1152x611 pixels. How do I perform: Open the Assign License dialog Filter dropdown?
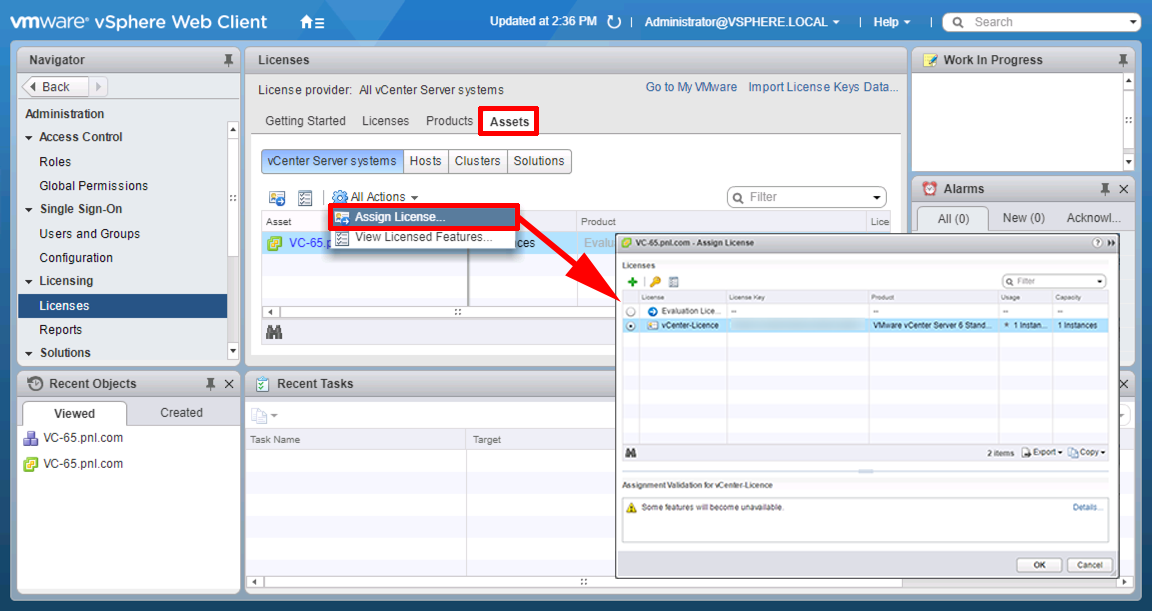[1100, 281]
